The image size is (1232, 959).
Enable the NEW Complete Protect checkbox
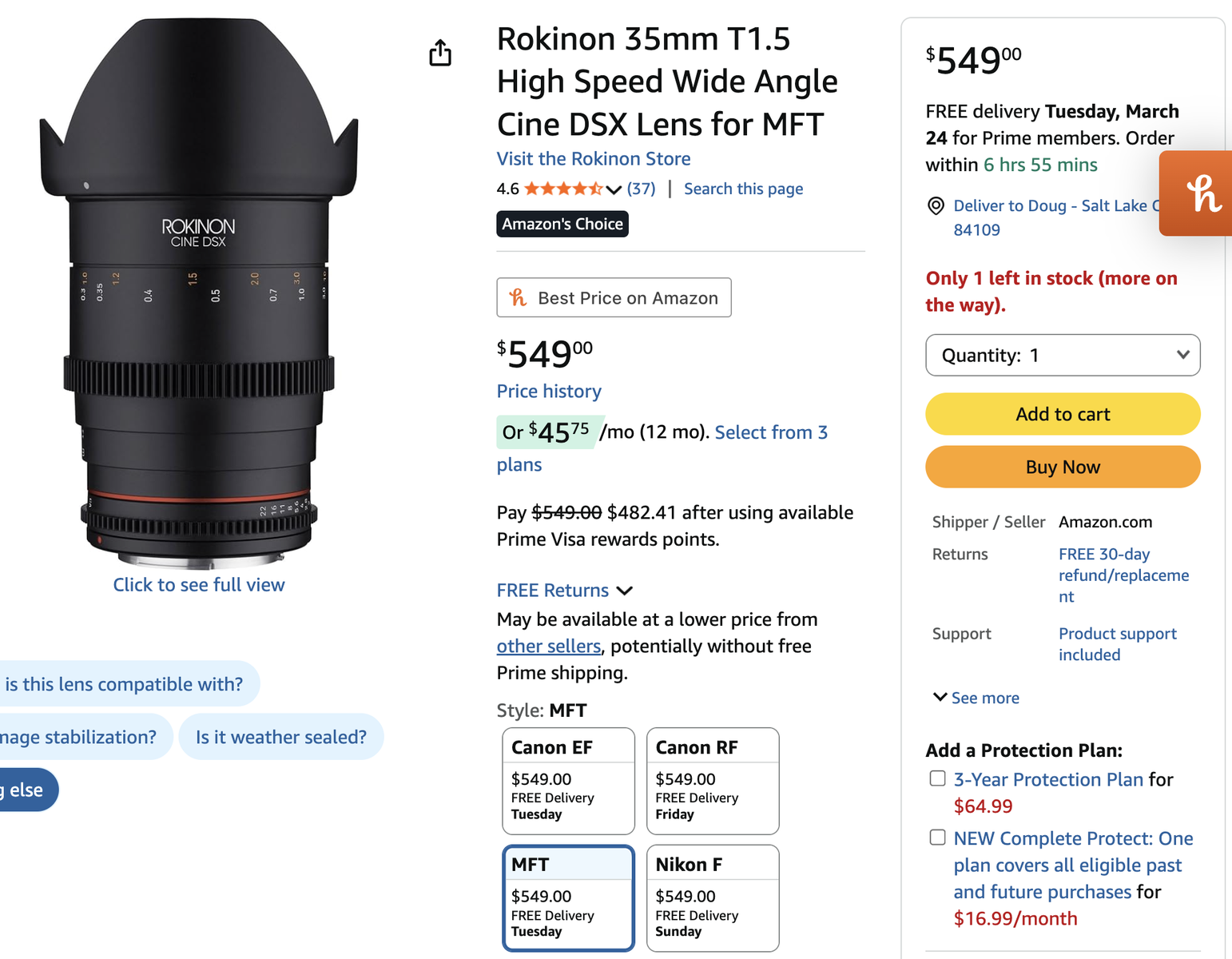[x=938, y=838]
